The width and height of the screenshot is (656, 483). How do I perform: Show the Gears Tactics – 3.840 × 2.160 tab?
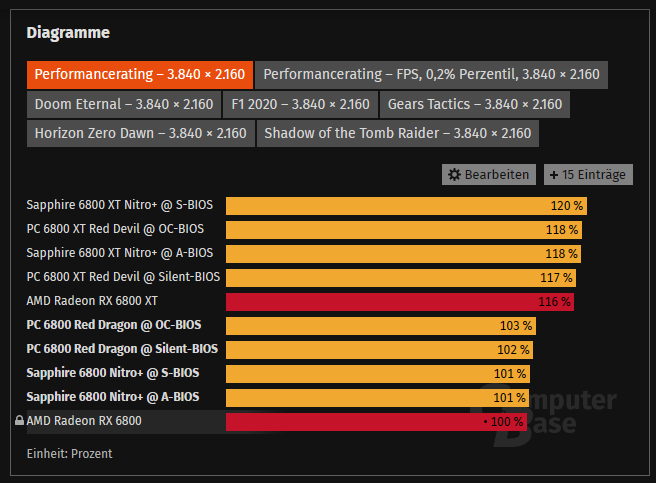475,104
